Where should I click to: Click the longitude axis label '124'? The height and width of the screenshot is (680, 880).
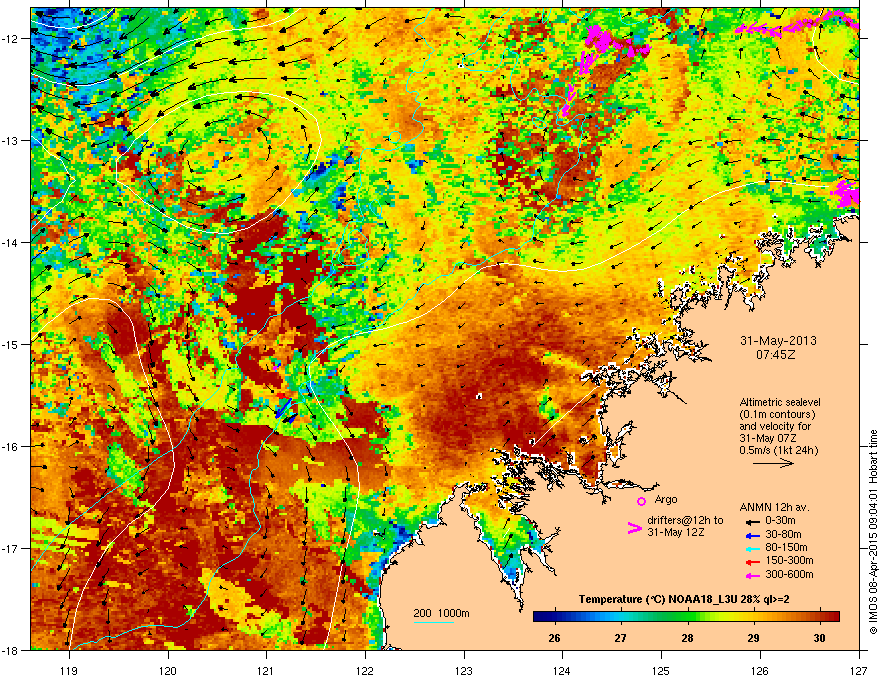pos(562,670)
